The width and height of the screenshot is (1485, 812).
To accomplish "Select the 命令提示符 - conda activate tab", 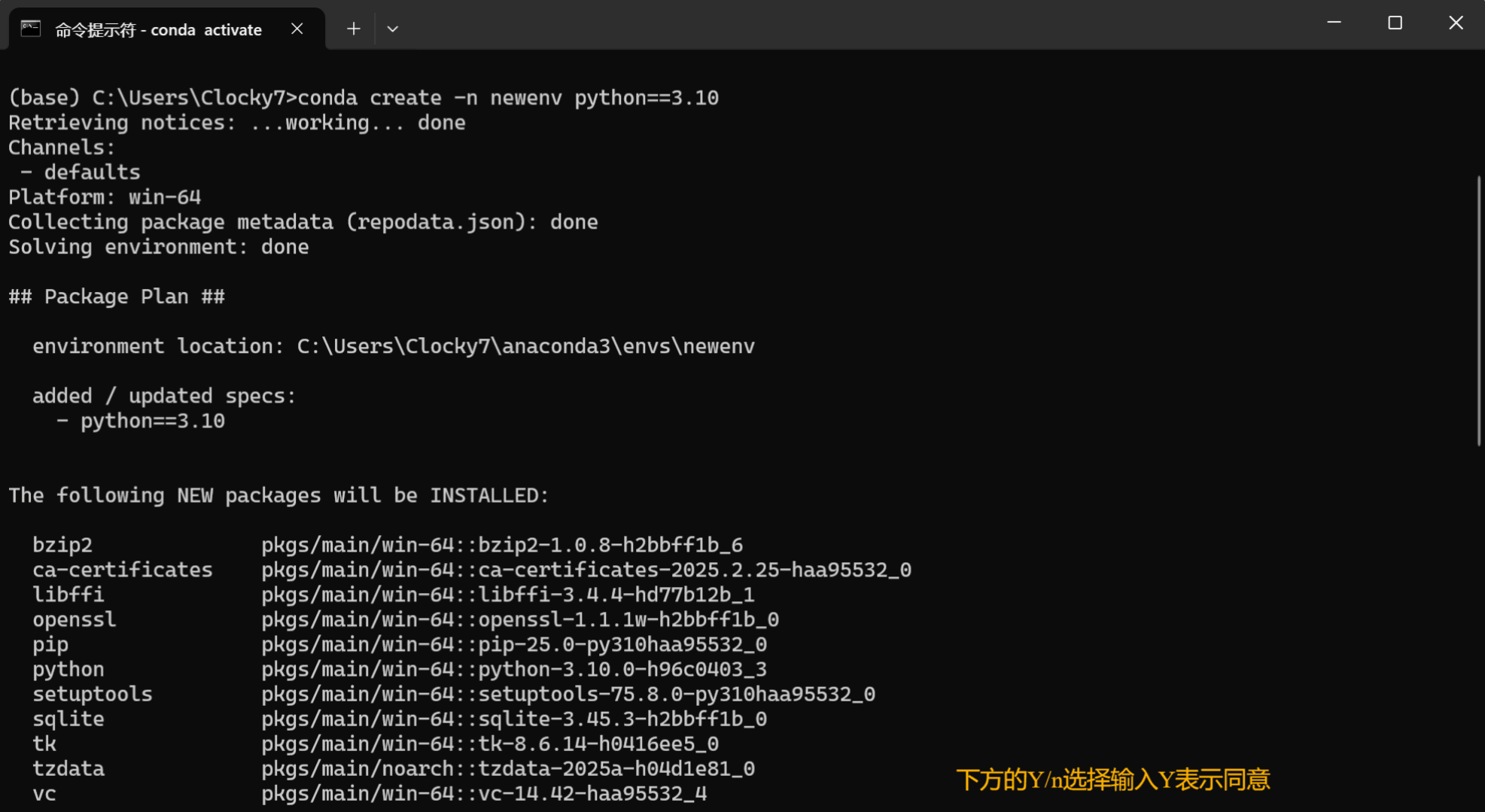I will [158, 29].
